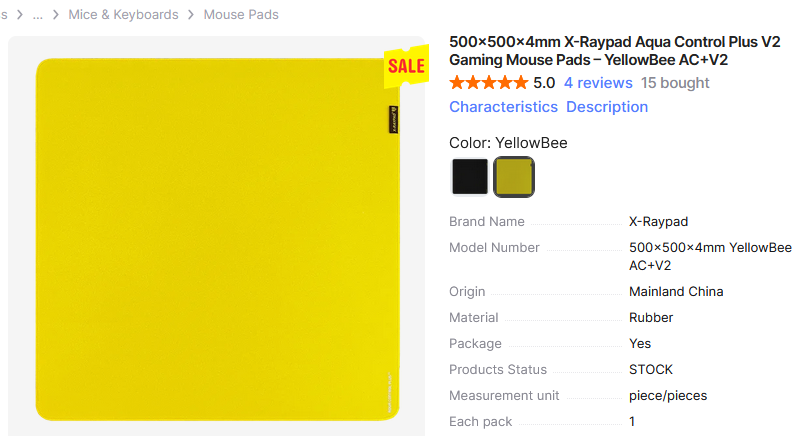Screen dimensions: 793x436
Task: Click the 'Each pack' label
Action: 480,421
